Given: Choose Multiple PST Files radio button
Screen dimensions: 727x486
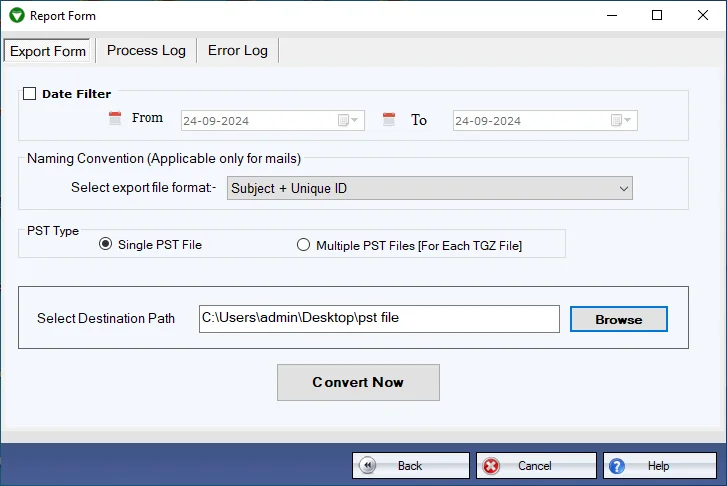Looking at the screenshot, I should pos(303,245).
